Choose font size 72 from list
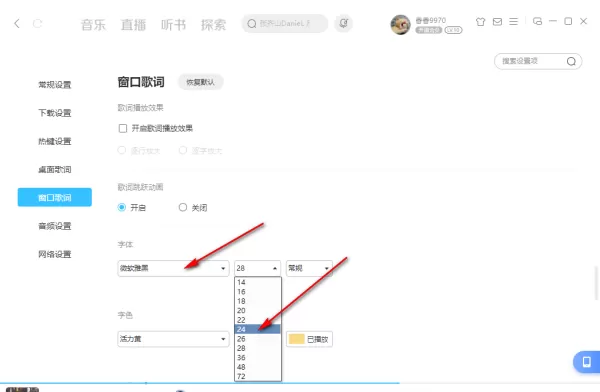The width and height of the screenshot is (600, 392). point(258,376)
